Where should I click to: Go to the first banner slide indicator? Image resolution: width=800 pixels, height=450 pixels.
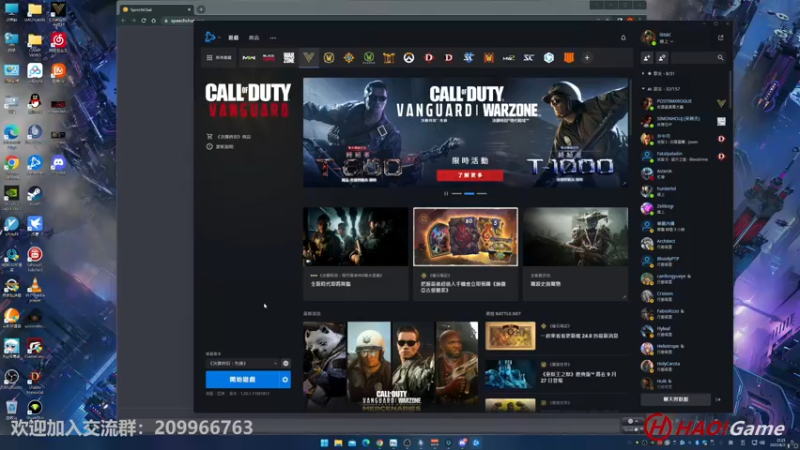[x=457, y=193]
